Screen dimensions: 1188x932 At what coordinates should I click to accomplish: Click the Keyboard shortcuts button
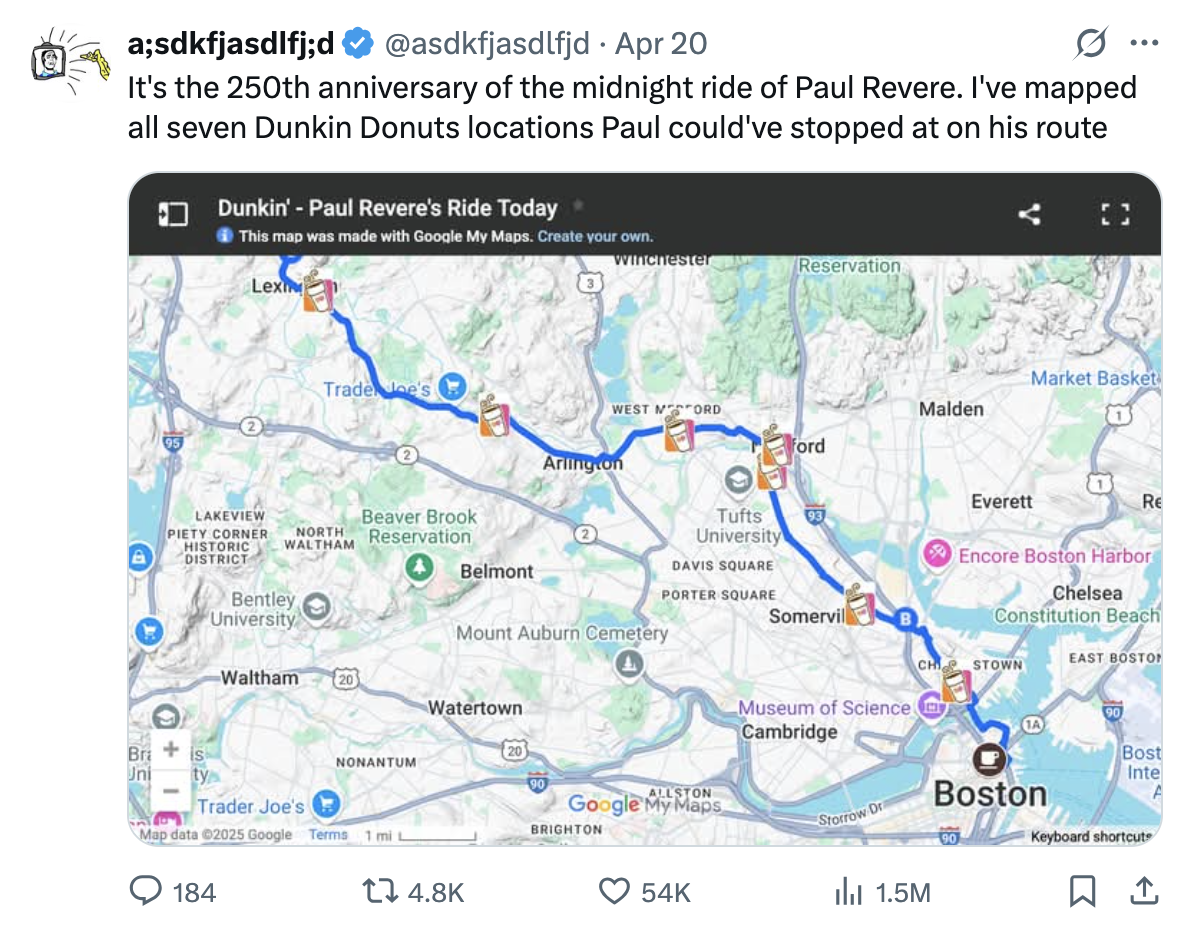(1092, 837)
